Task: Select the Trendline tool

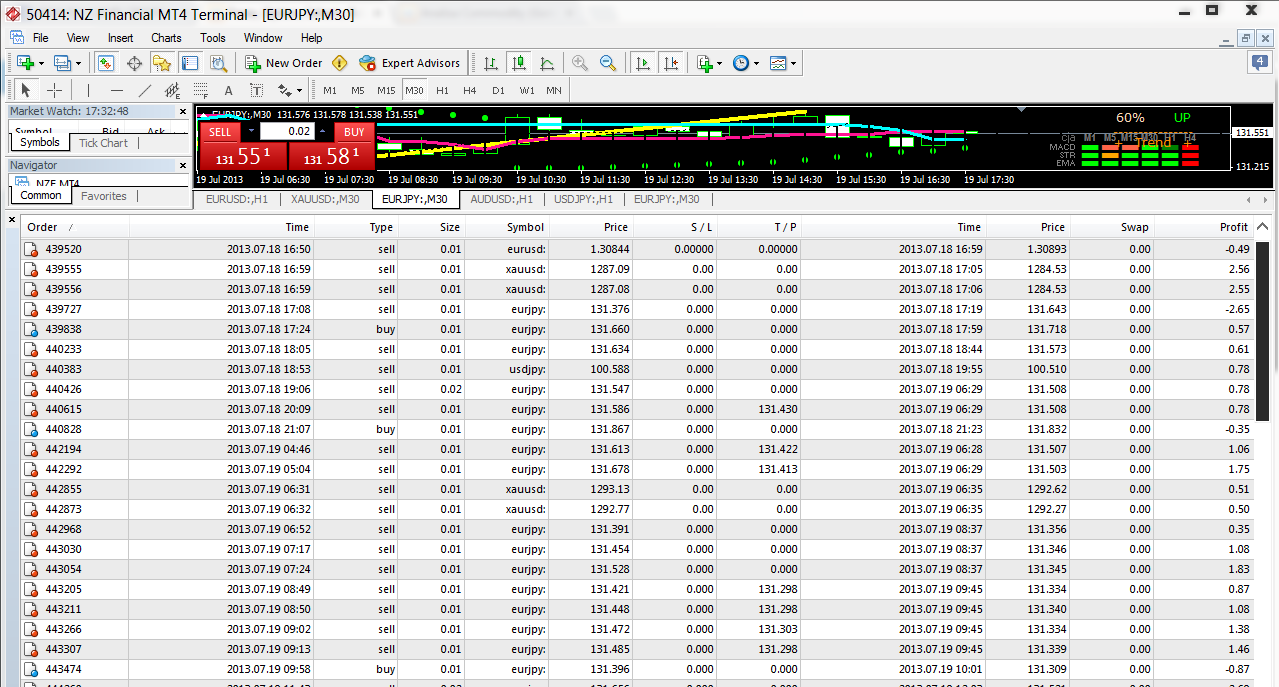Action: 145,90
